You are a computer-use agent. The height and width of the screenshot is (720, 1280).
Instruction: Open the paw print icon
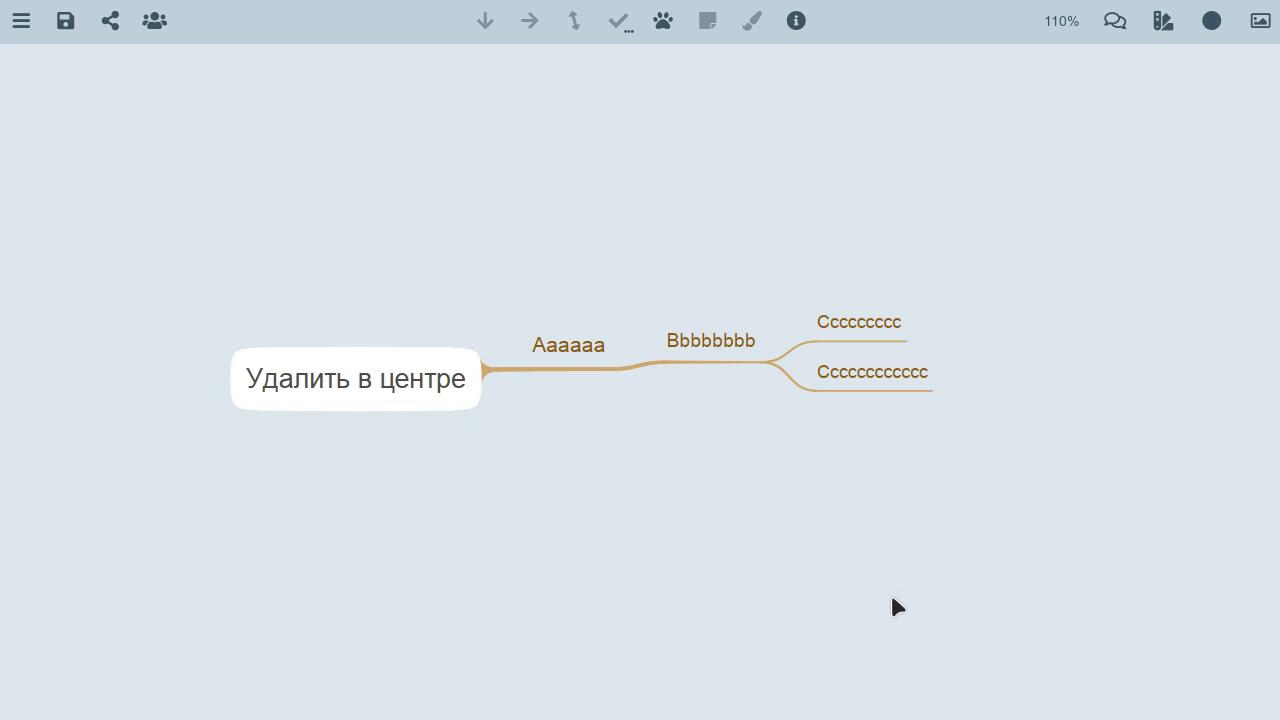point(663,21)
